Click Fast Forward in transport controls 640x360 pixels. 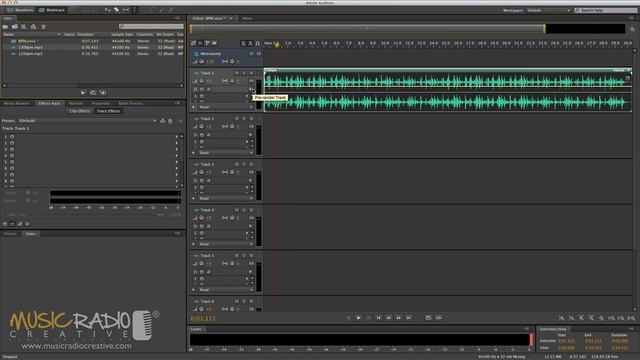(398, 318)
